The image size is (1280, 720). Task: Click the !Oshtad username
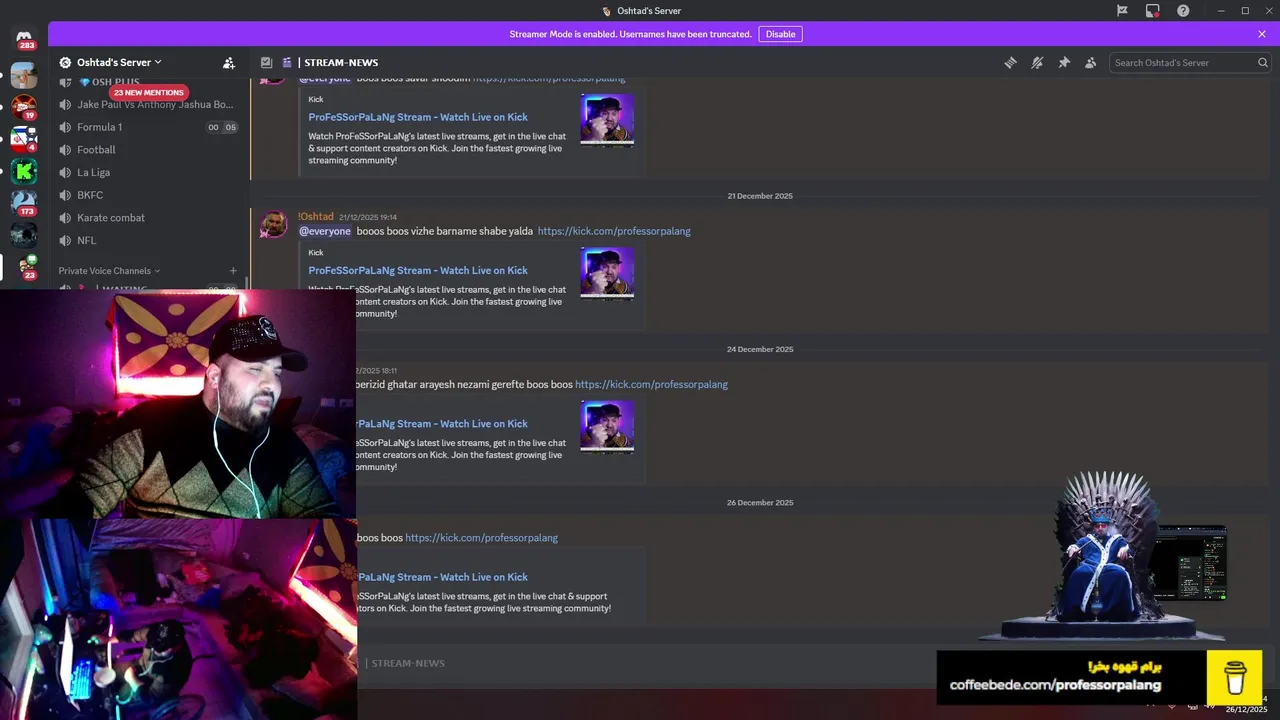click(x=315, y=216)
